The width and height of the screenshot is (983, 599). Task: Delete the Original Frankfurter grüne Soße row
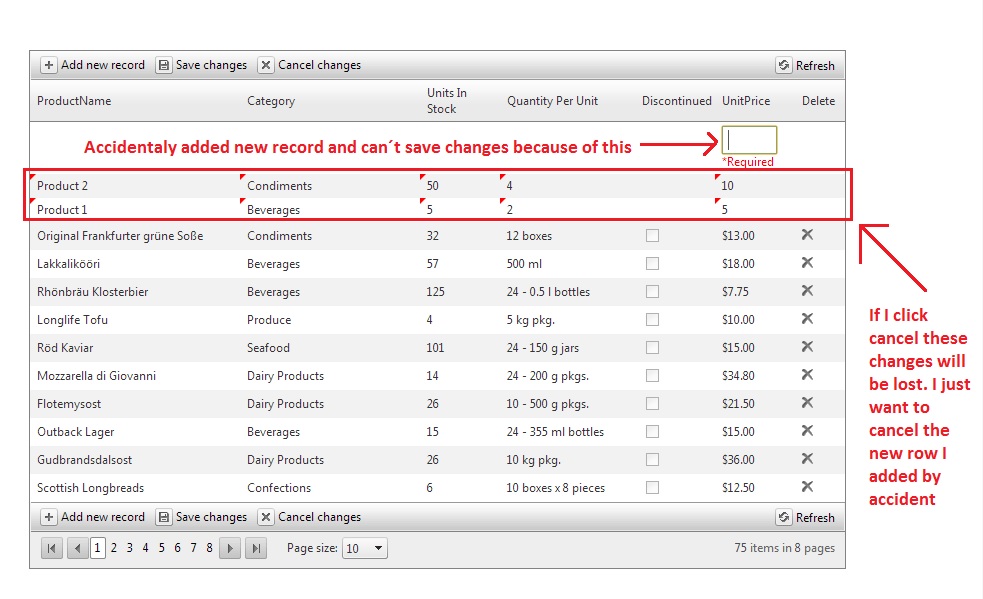[807, 235]
